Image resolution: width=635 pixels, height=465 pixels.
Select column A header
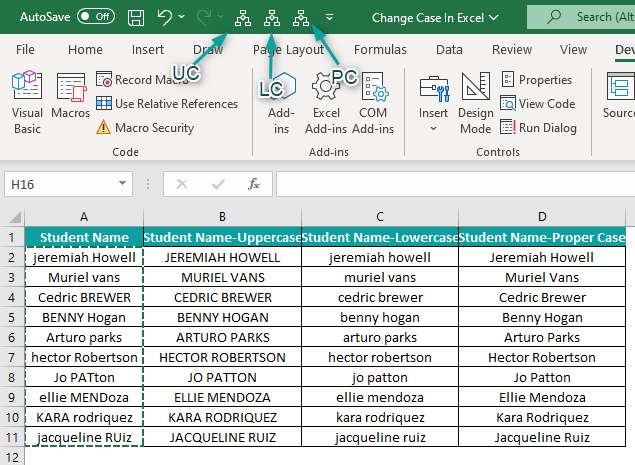tap(84, 217)
